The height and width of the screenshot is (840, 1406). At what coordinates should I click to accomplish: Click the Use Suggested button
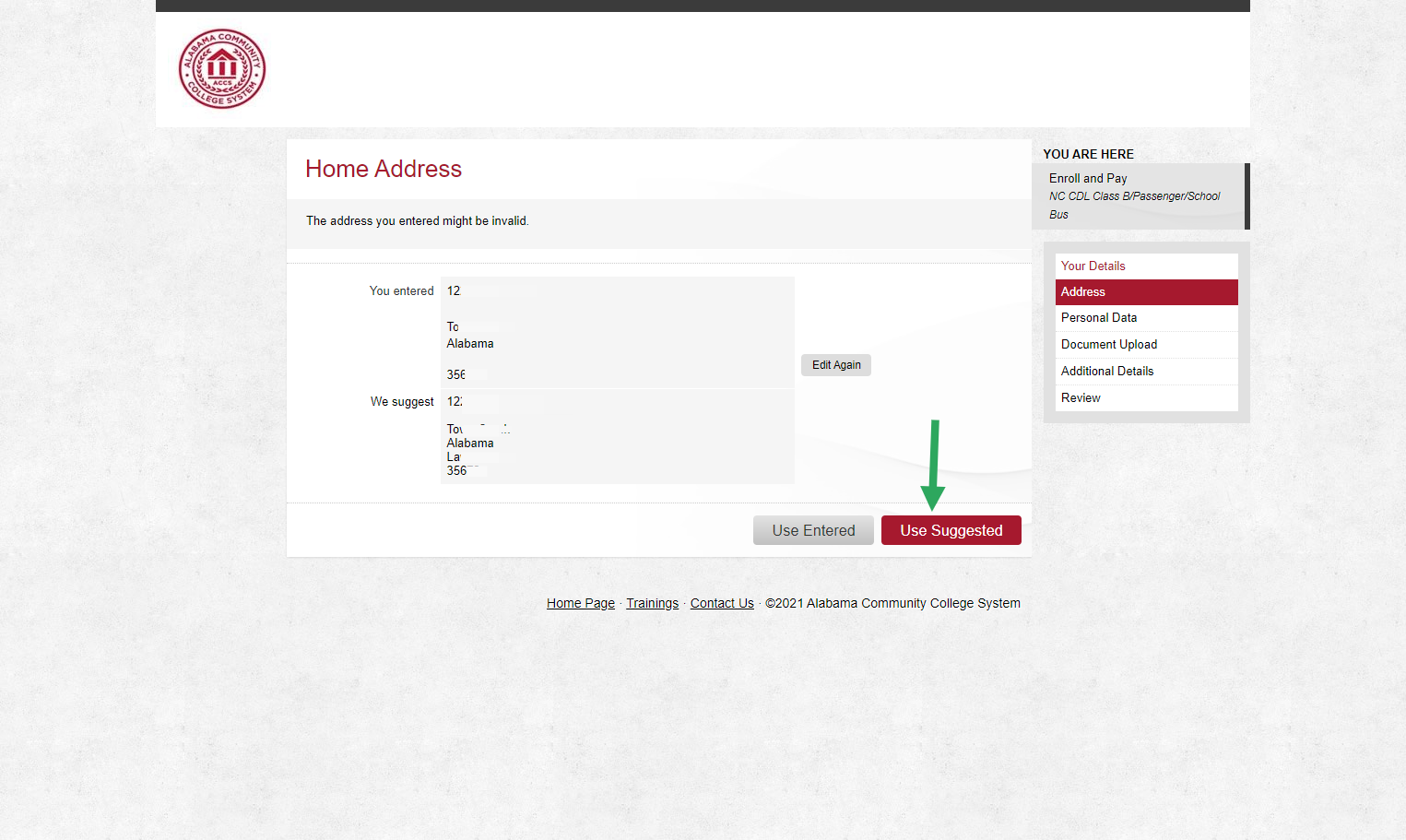951,530
